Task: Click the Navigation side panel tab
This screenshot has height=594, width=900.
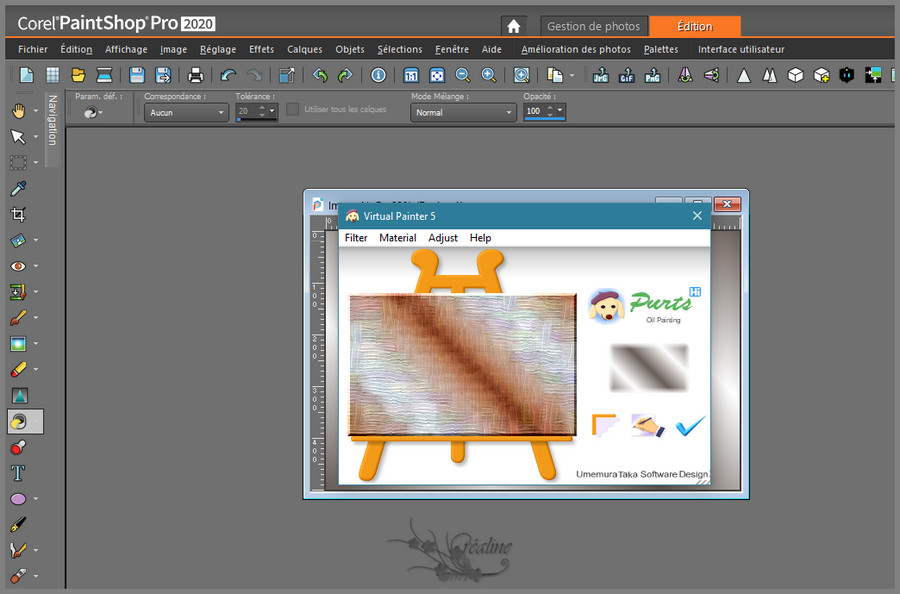Action: [x=53, y=122]
